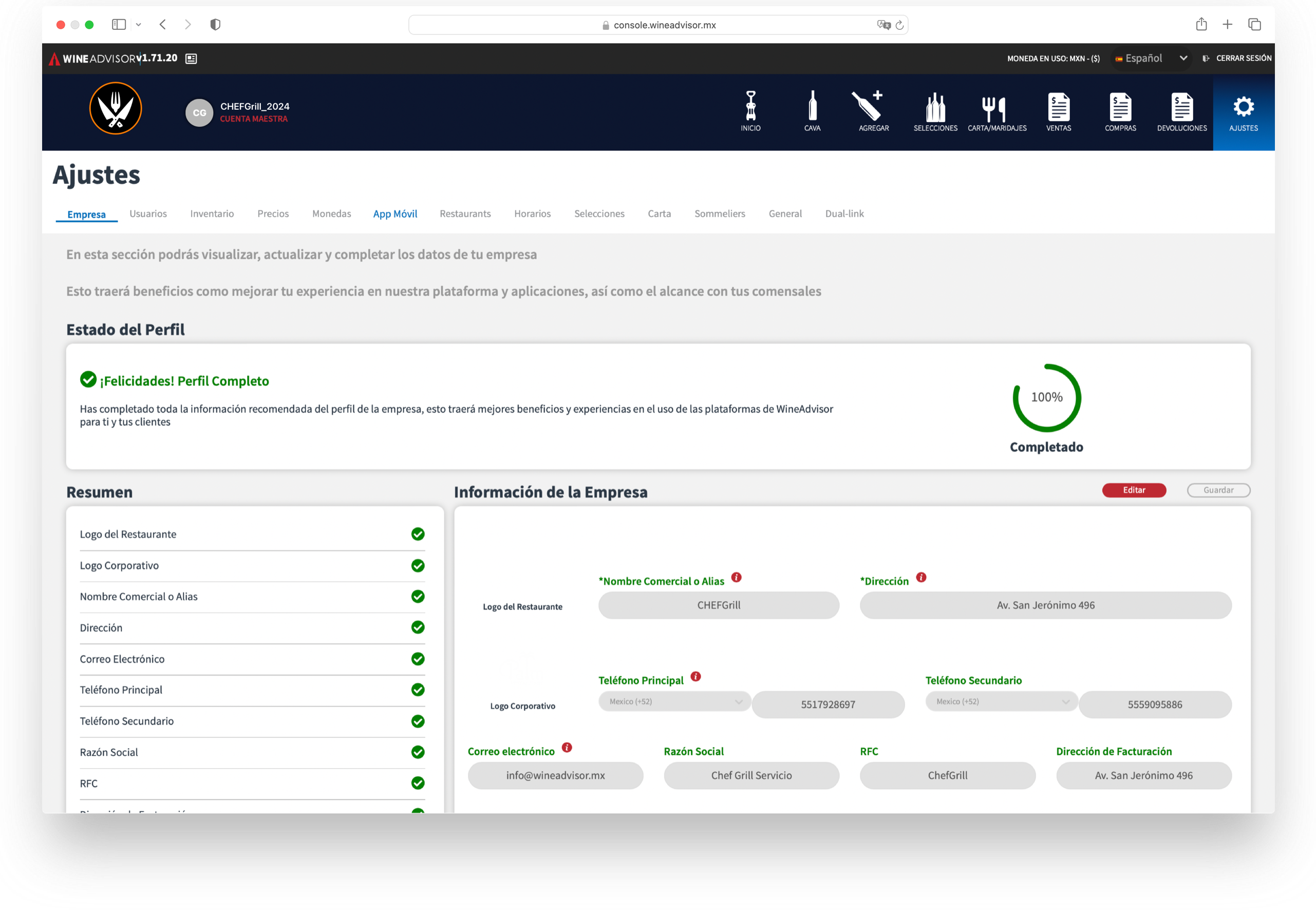Click the Guardar button
This screenshot has width=1316, height=915.
[1218, 490]
